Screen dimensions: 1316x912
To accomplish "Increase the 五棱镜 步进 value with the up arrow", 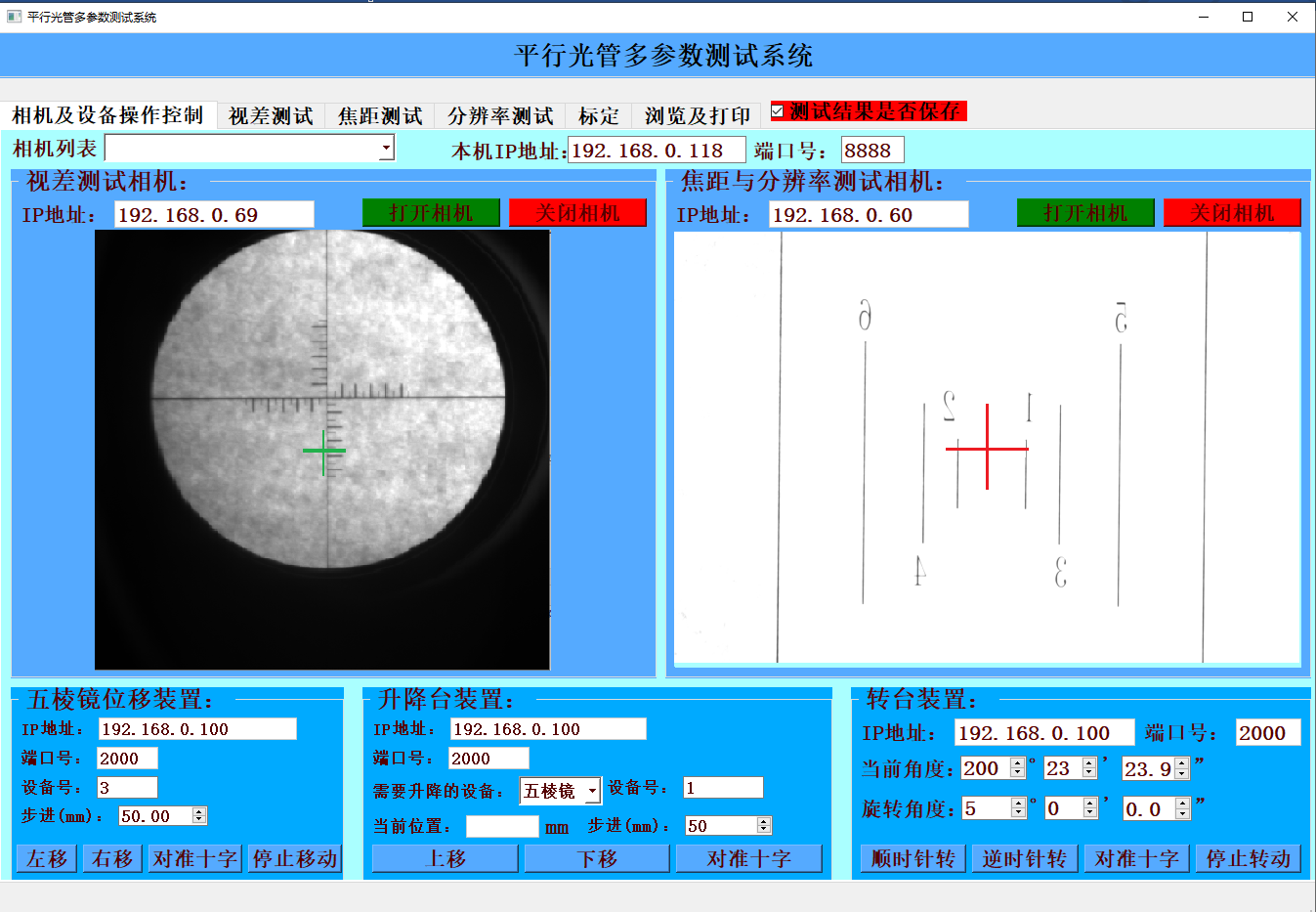I will (x=199, y=811).
